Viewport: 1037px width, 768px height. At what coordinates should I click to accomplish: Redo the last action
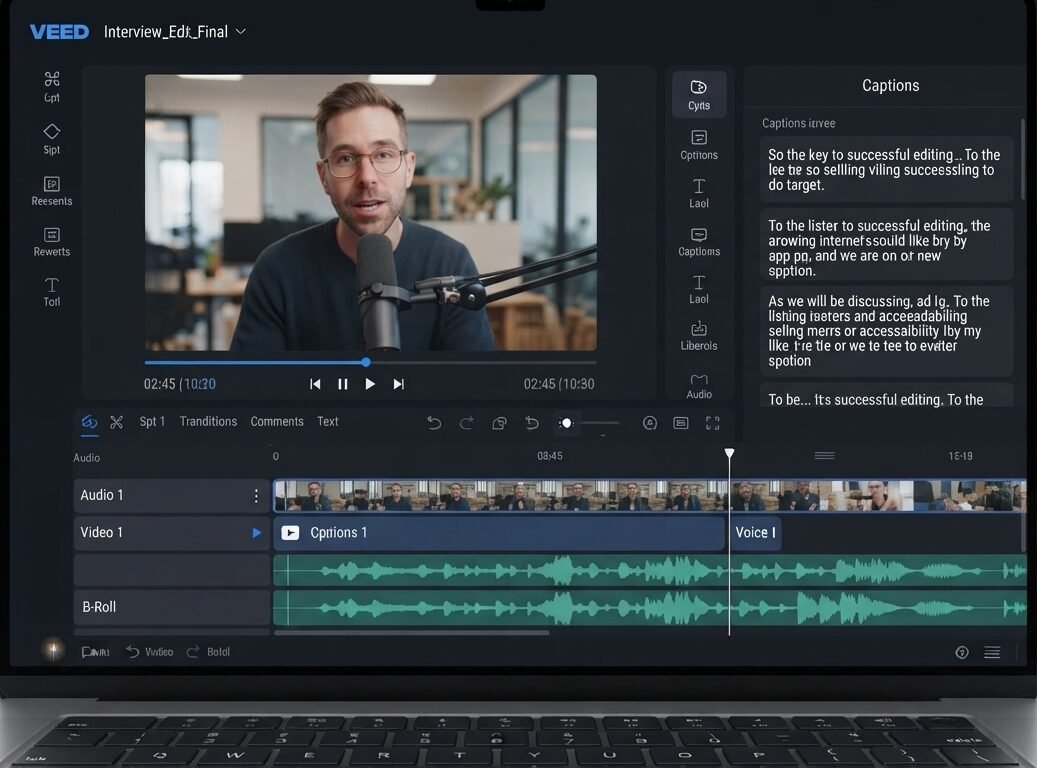[466, 423]
